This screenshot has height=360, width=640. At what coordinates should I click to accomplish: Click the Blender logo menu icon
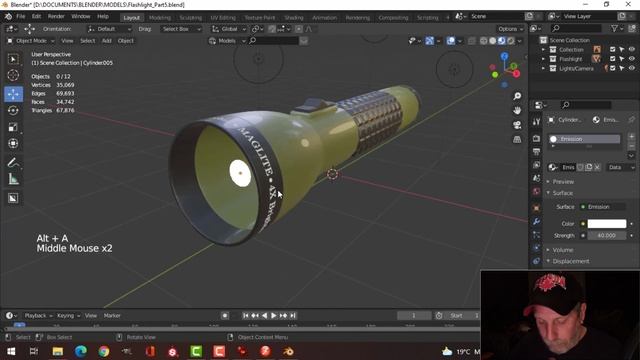tap(8, 17)
